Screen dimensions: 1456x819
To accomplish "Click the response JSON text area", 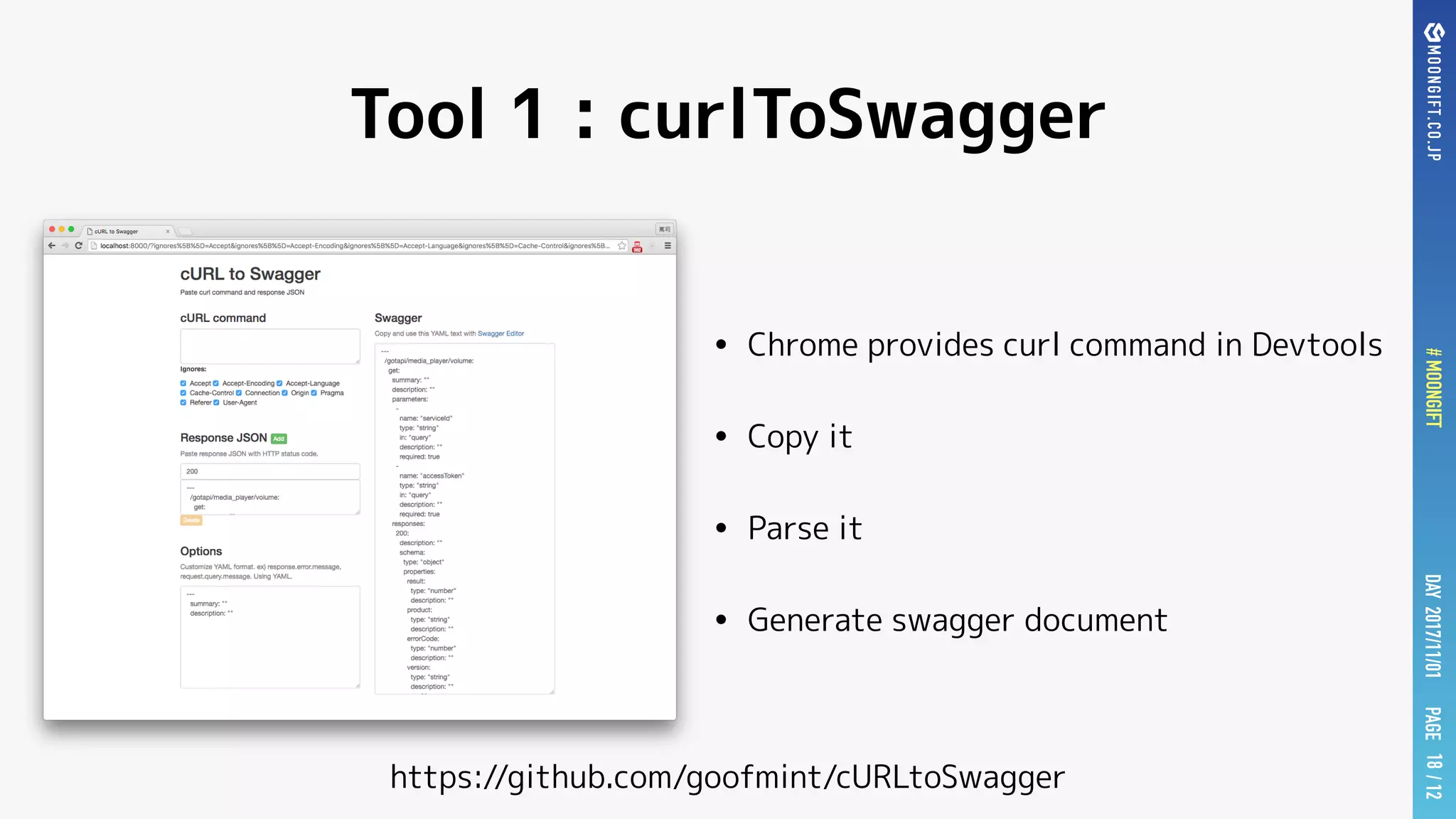I will [x=270, y=498].
